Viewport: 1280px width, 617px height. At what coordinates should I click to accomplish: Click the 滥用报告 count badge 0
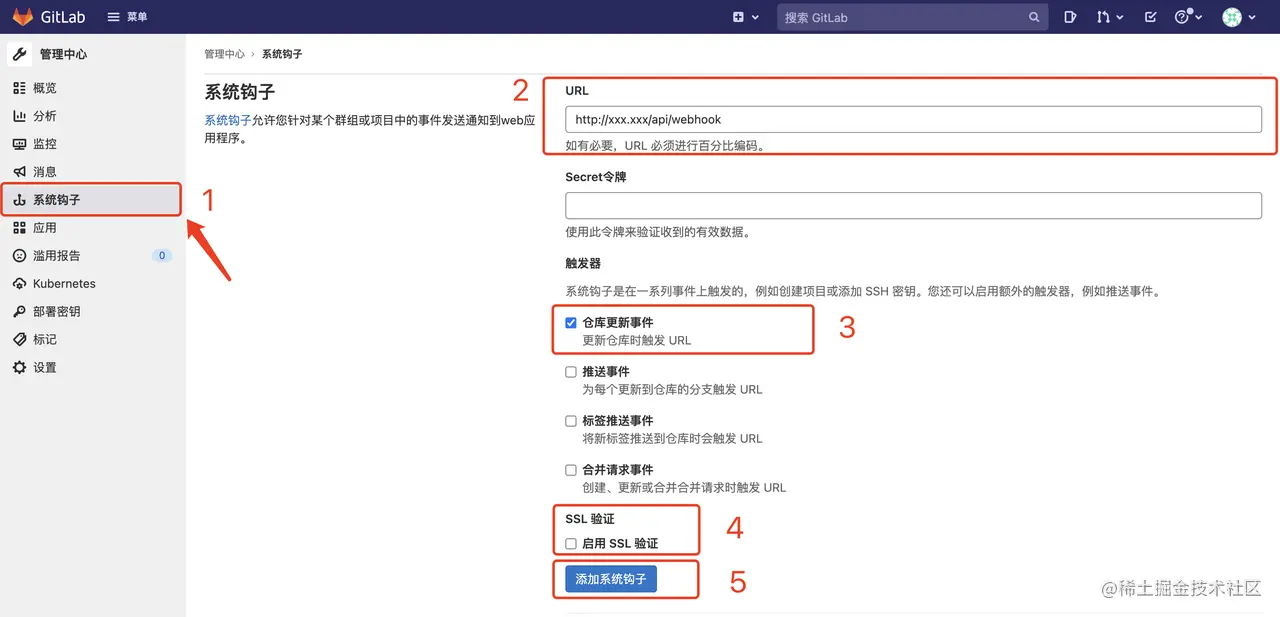point(162,256)
